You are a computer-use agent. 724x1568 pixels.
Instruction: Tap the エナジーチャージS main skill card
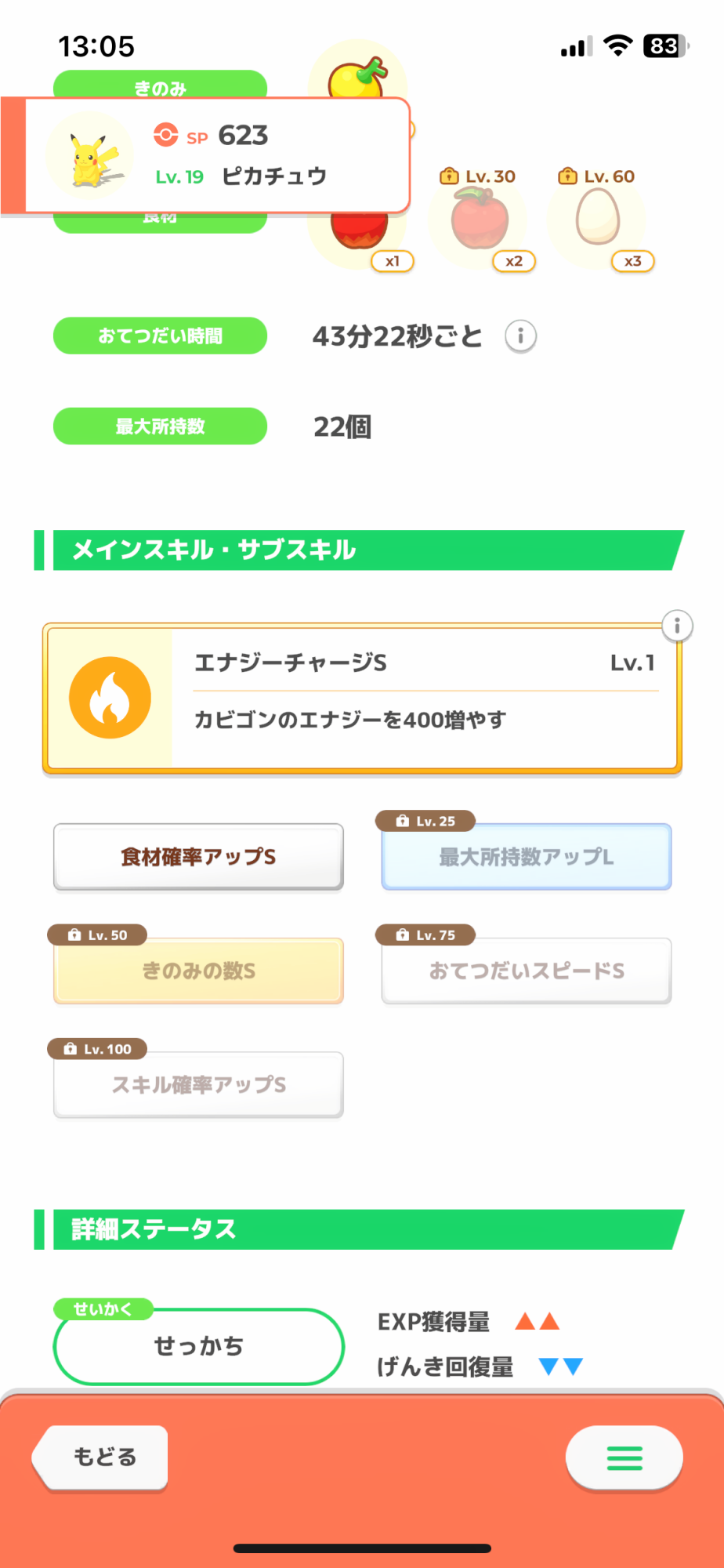(x=423, y=697)
